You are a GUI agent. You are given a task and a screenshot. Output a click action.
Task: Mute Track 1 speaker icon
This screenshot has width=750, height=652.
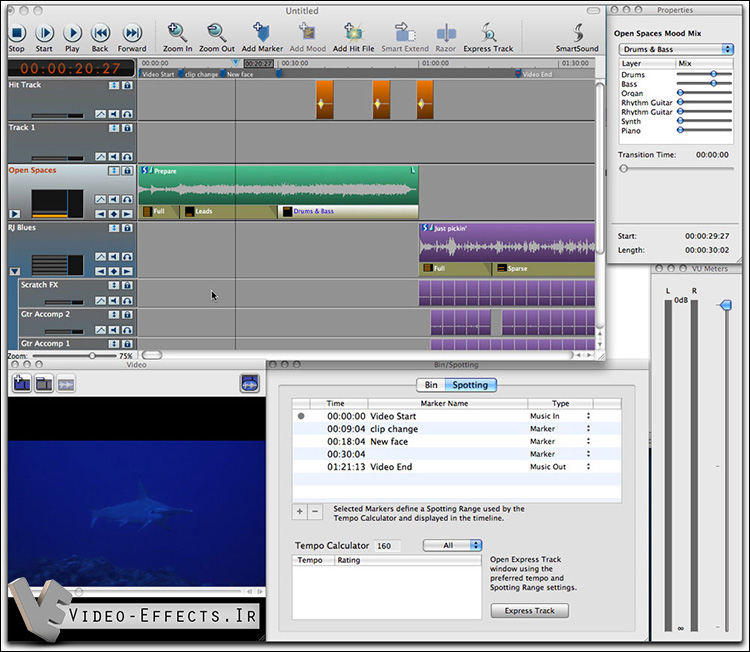point(114,156)
